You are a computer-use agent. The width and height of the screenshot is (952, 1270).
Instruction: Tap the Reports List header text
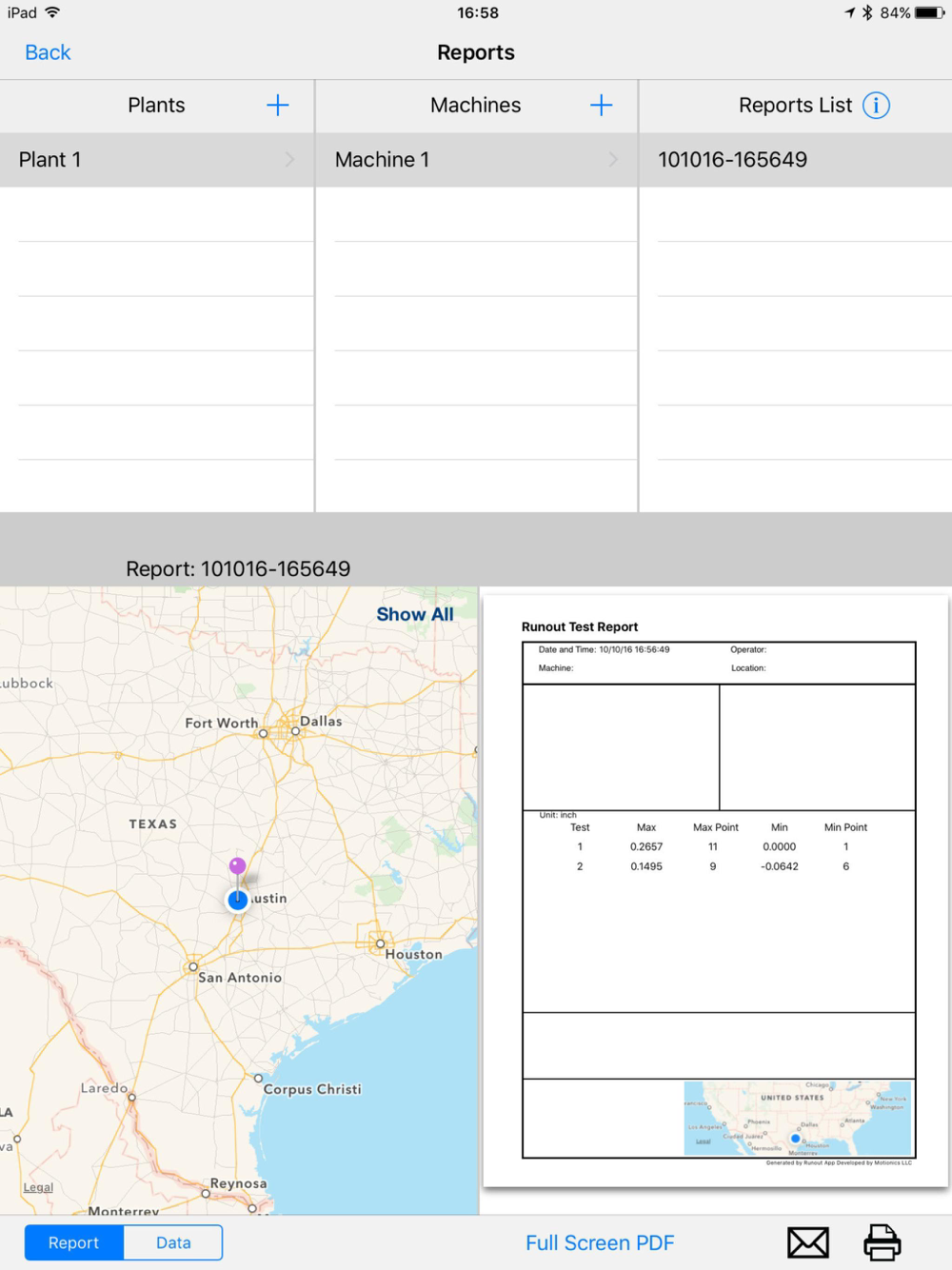coord(796,105)
